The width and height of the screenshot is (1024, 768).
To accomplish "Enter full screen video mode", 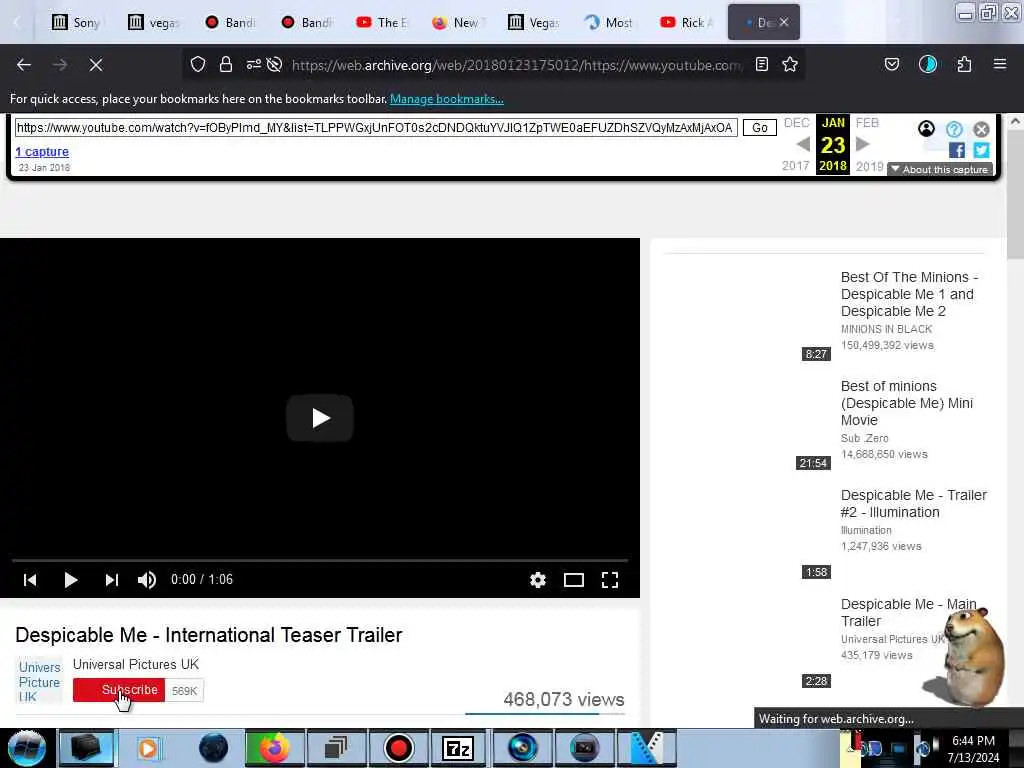I will tap(609, 580).
